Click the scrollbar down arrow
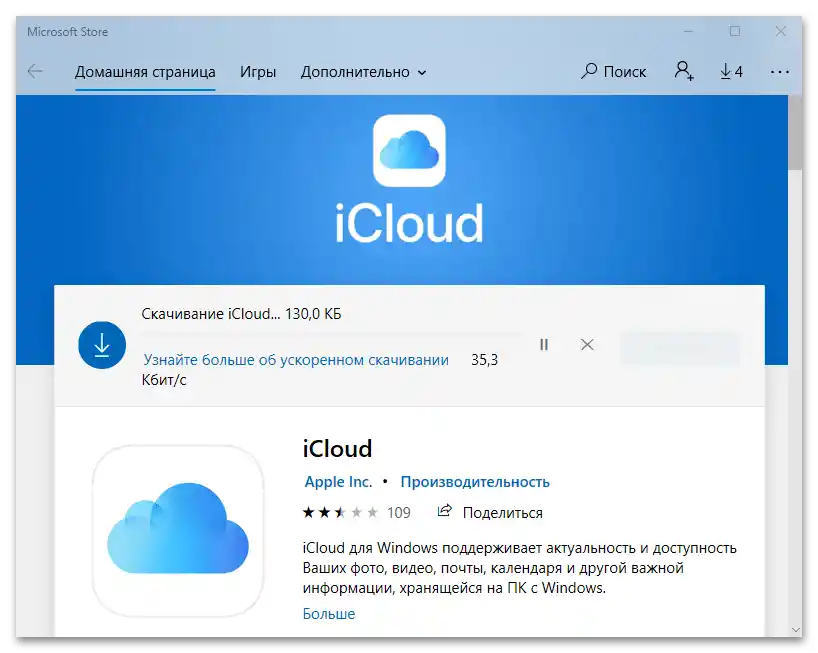The height and width of the screenshot is (653, 818). pyautogui.click(x=796, y=630)
